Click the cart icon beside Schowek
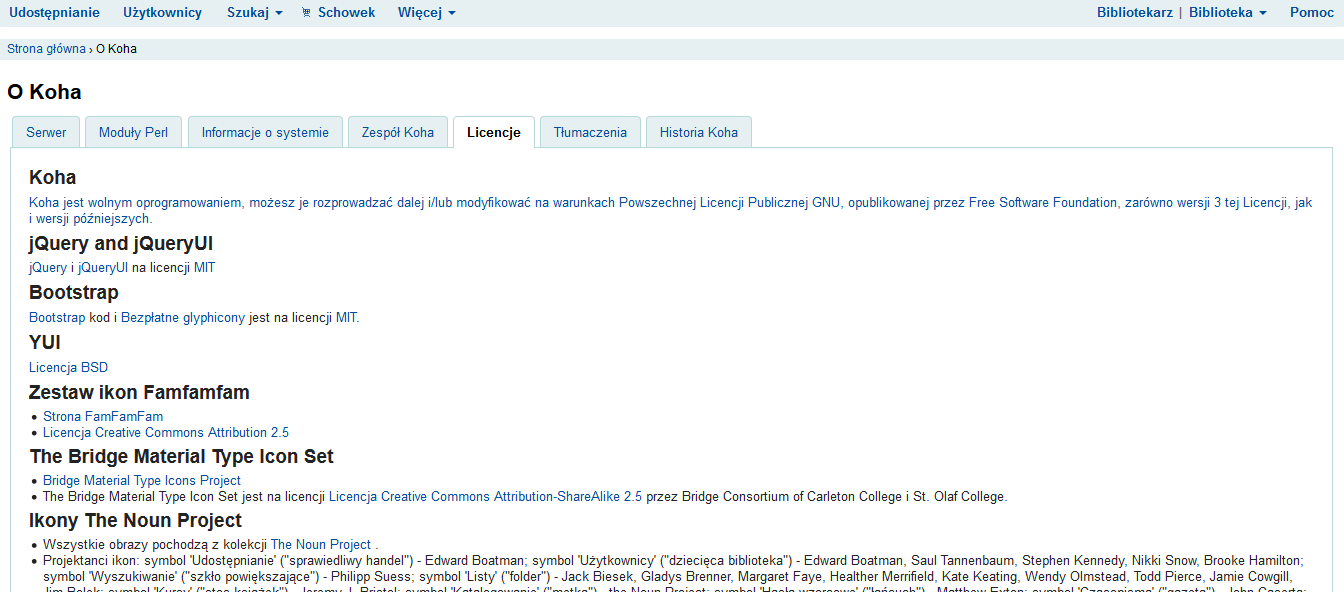This screenshot has height=592, width=1344. click(306, 13)
